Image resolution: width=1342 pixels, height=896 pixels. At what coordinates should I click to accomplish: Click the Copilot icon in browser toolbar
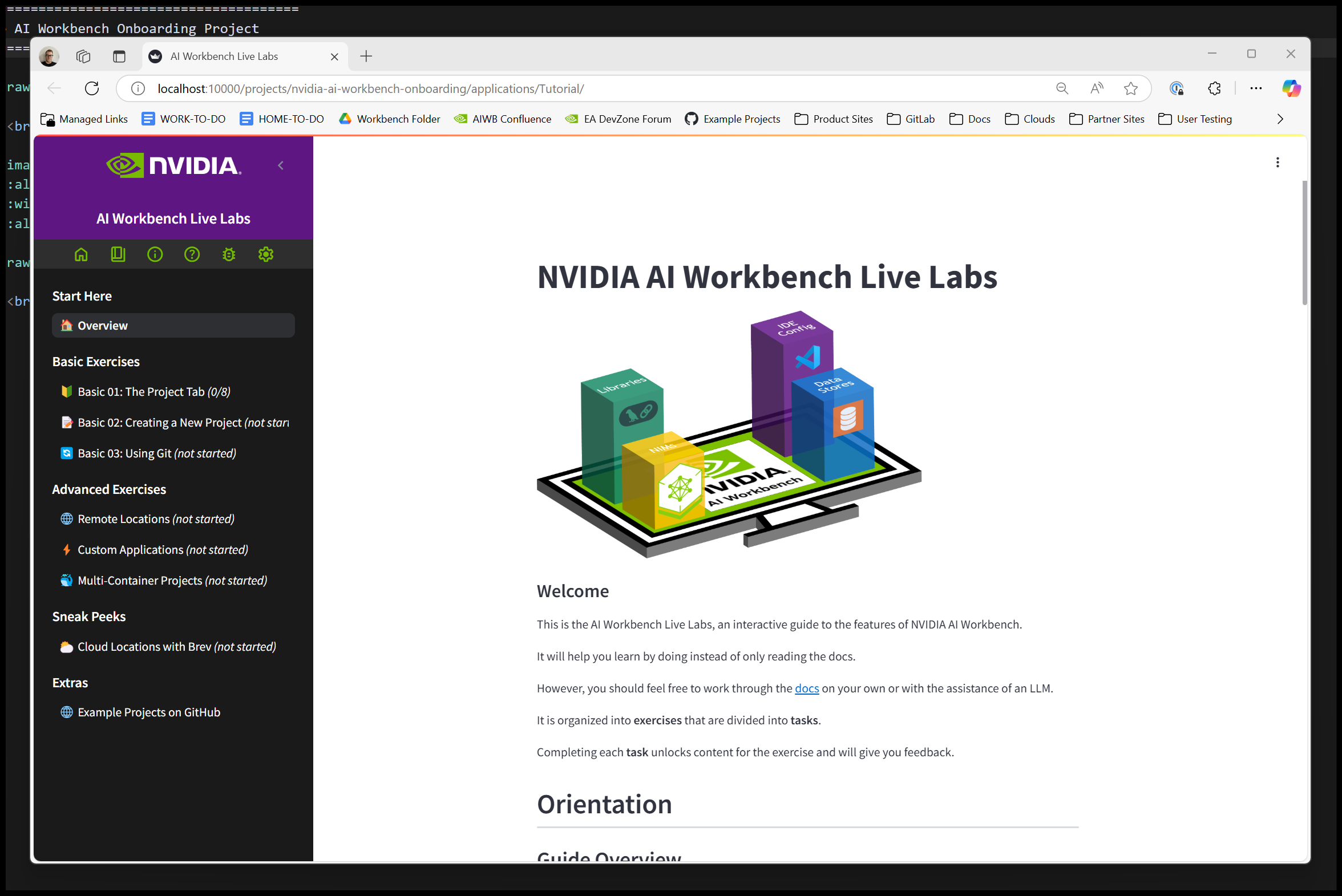pos(1291,88)
